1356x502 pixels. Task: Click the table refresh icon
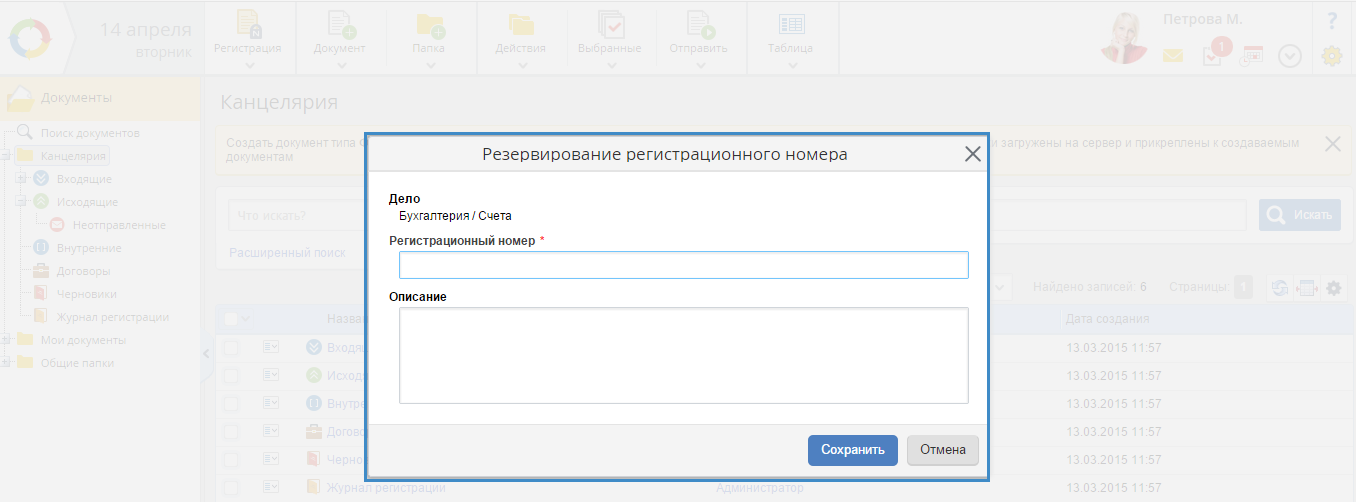click(x=1279, y=288)
